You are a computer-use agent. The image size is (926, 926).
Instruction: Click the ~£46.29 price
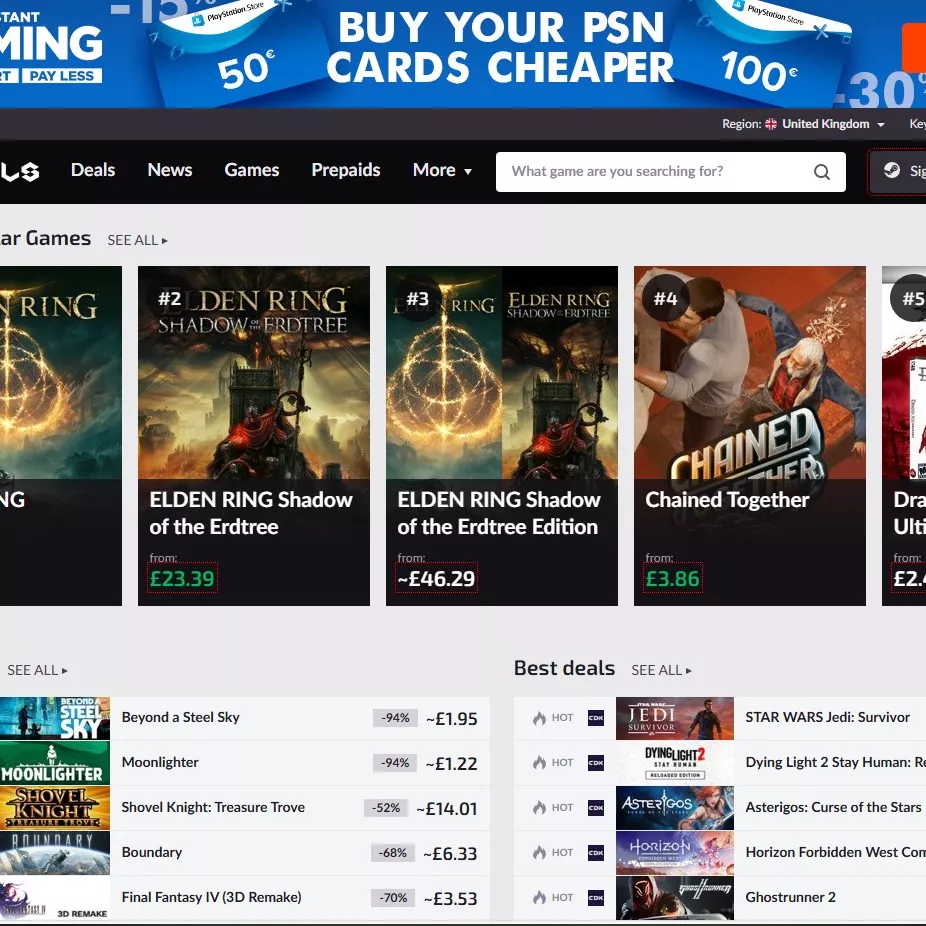click(436, 578)
